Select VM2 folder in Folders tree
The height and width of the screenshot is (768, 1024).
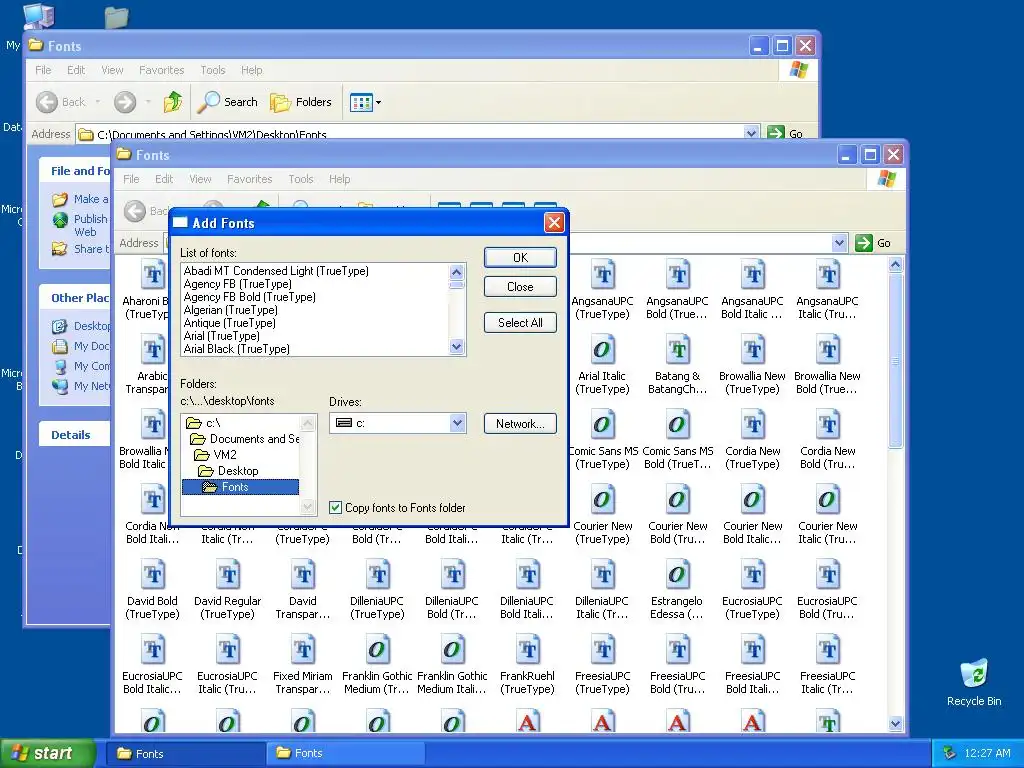pyautogui.click(x=216, y=455)
